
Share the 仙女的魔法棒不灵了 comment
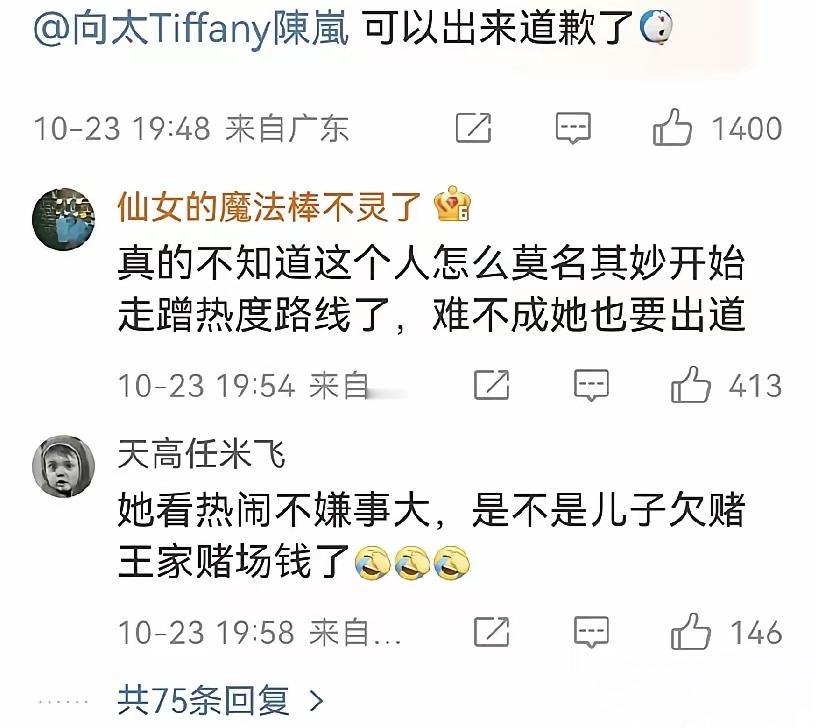pos(491,385)
